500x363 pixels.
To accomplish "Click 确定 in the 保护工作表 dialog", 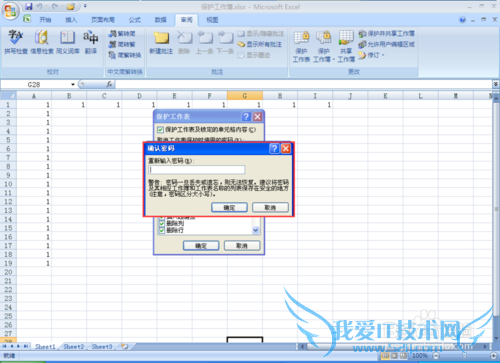I will tap(201, 246).
